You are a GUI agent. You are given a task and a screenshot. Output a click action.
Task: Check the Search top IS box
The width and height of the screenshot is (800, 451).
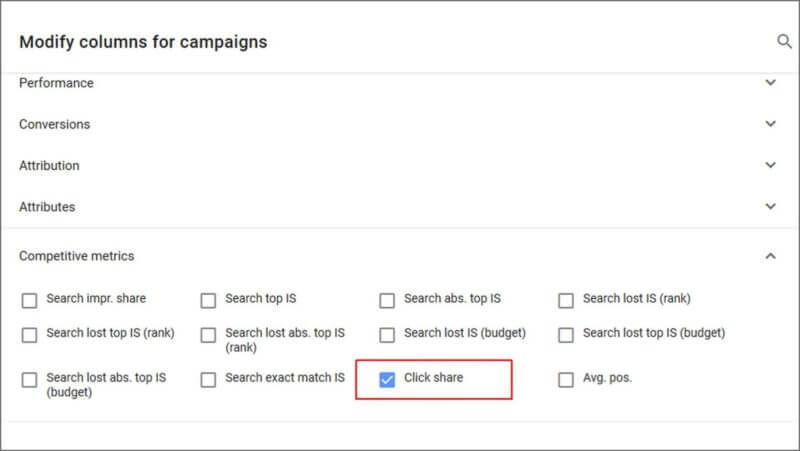208,300
